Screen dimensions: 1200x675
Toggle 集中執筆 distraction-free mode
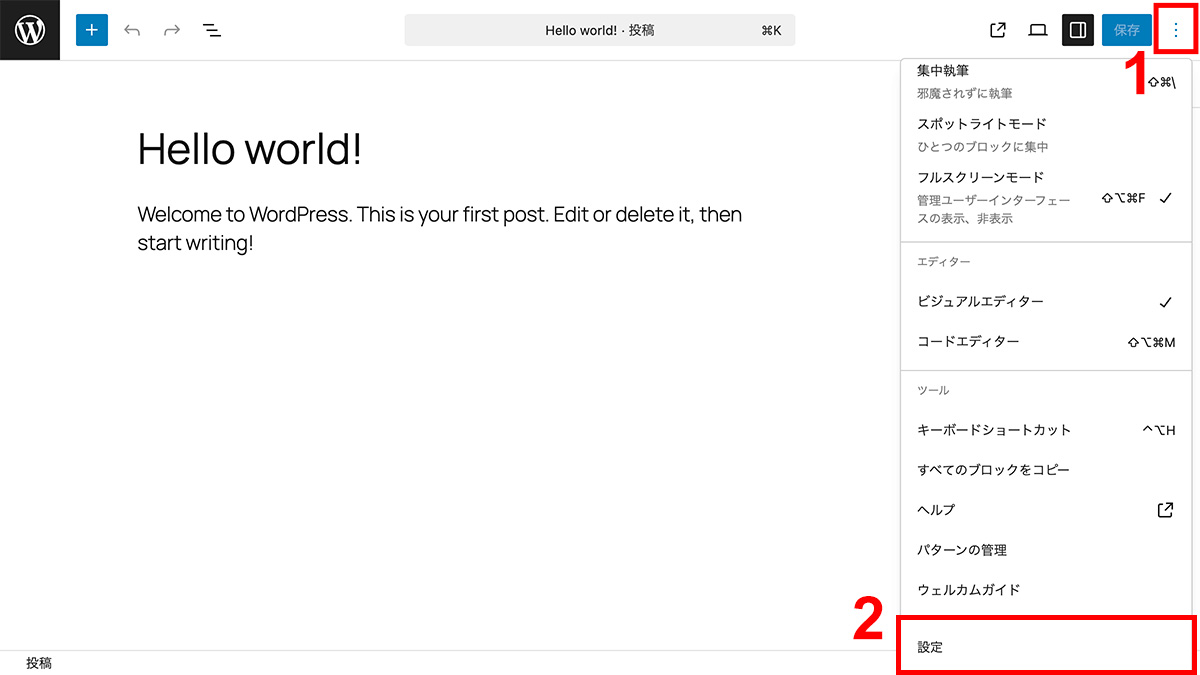click(x=1046, y=82)
